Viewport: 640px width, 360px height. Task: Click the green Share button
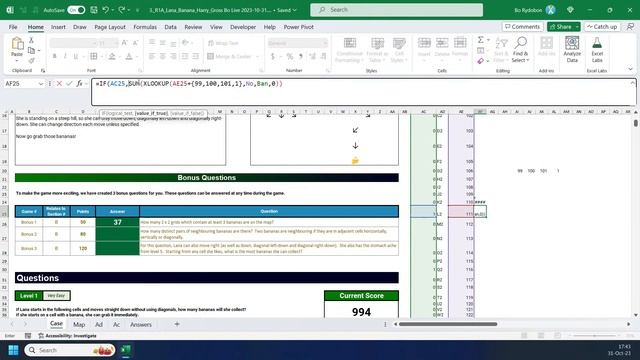pos(560,27)
